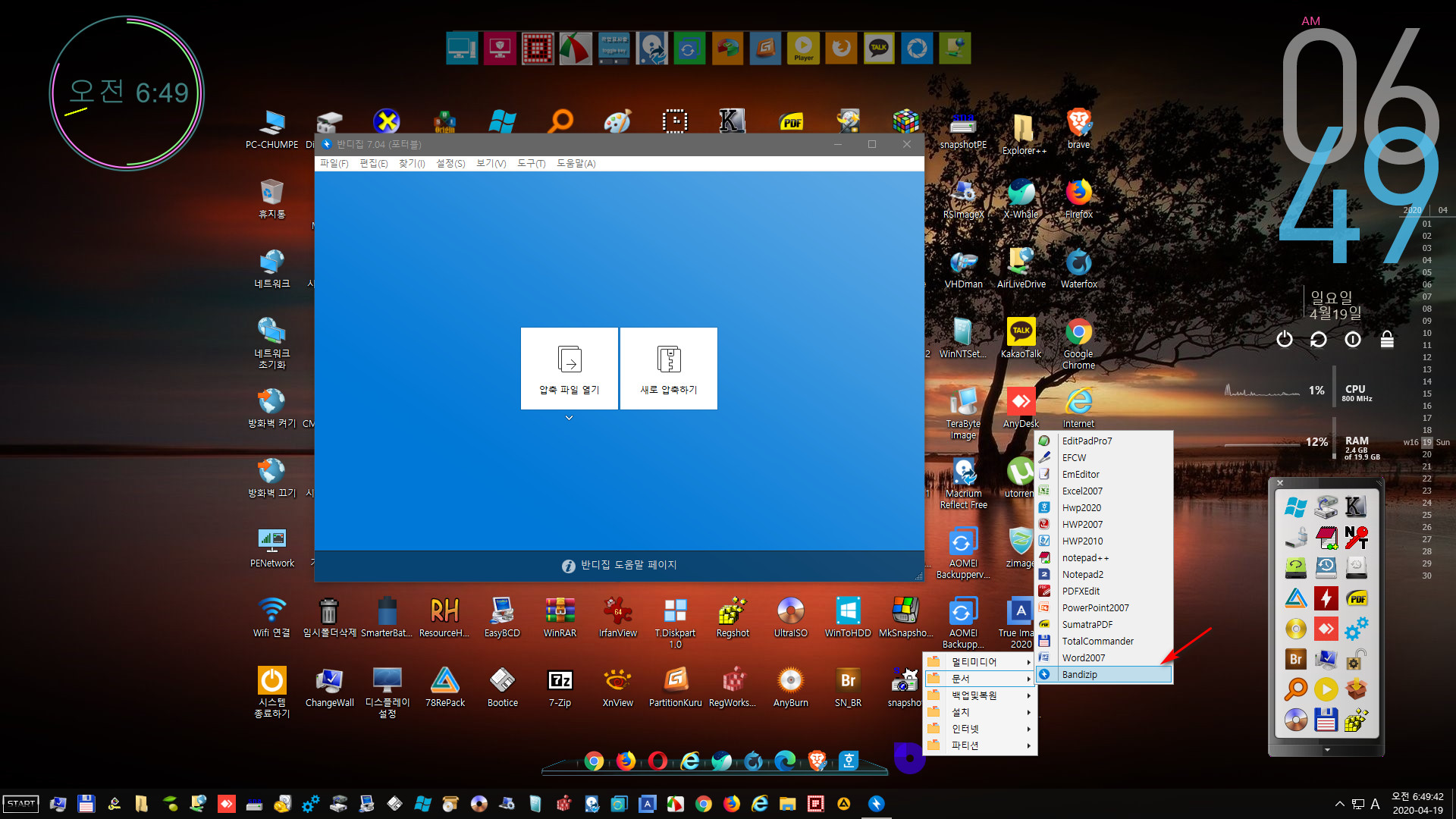Select EditPadPro7 in the submenu
This screenshot has width=1456, height=819.
(1104, 441)
